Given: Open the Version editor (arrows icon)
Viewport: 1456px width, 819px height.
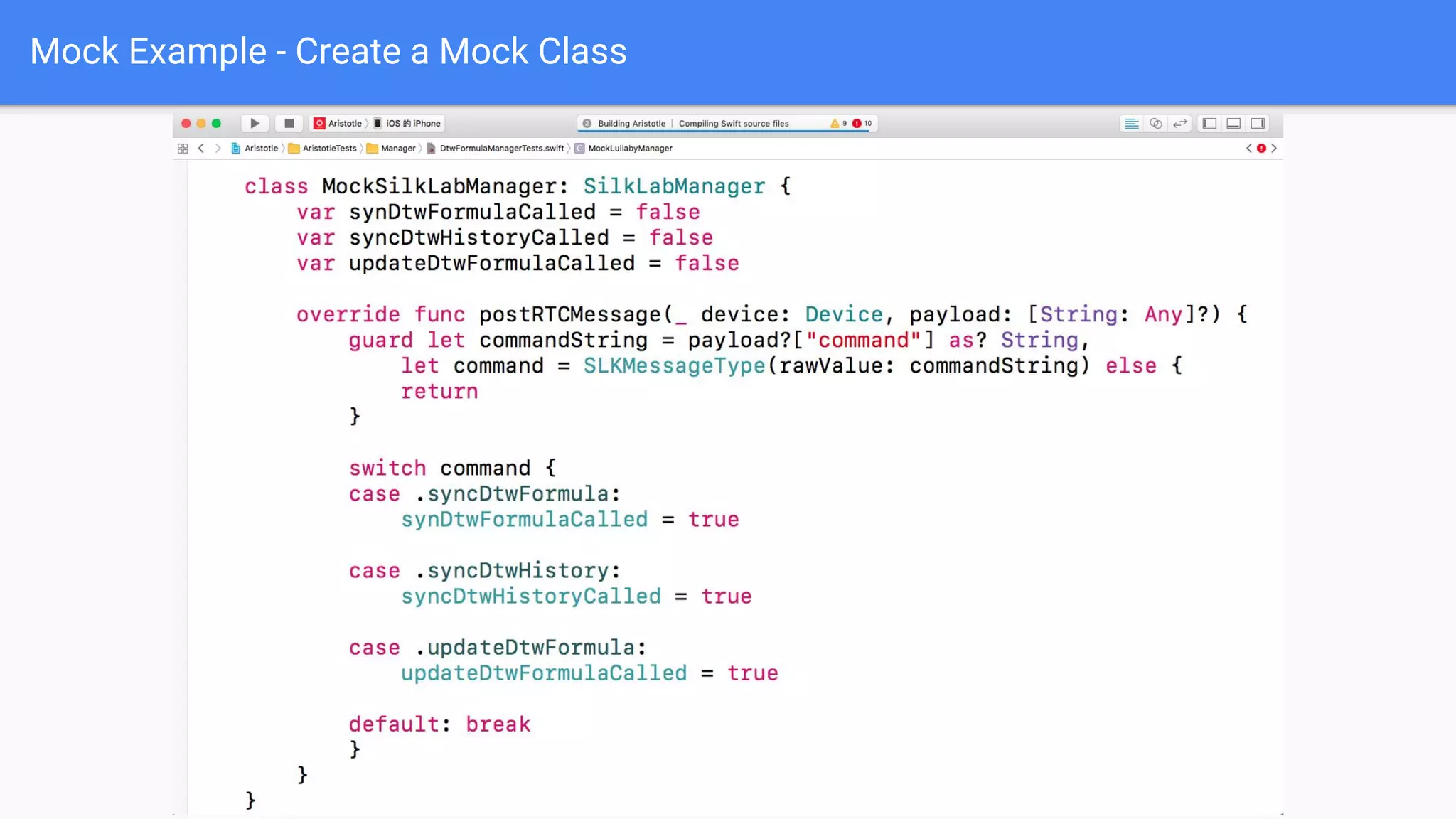Looking at the screenshot, I should tap(1180, 124).
